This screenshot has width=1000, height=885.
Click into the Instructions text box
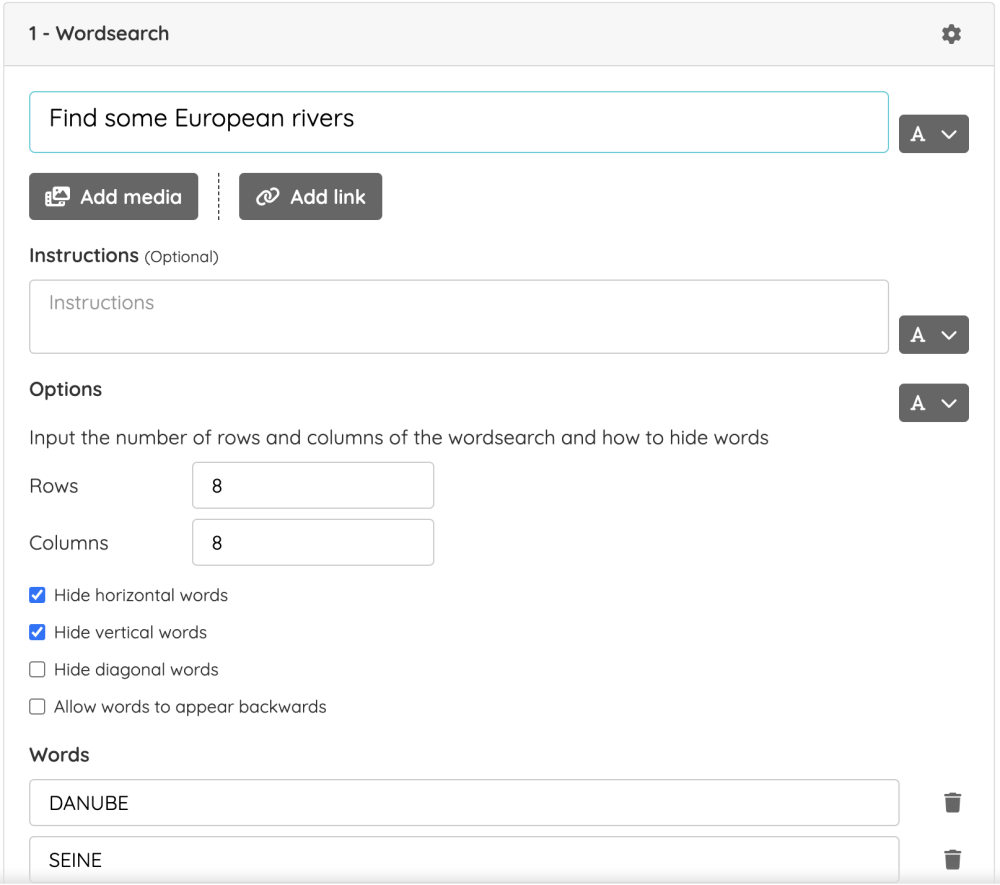coord(459,317)
